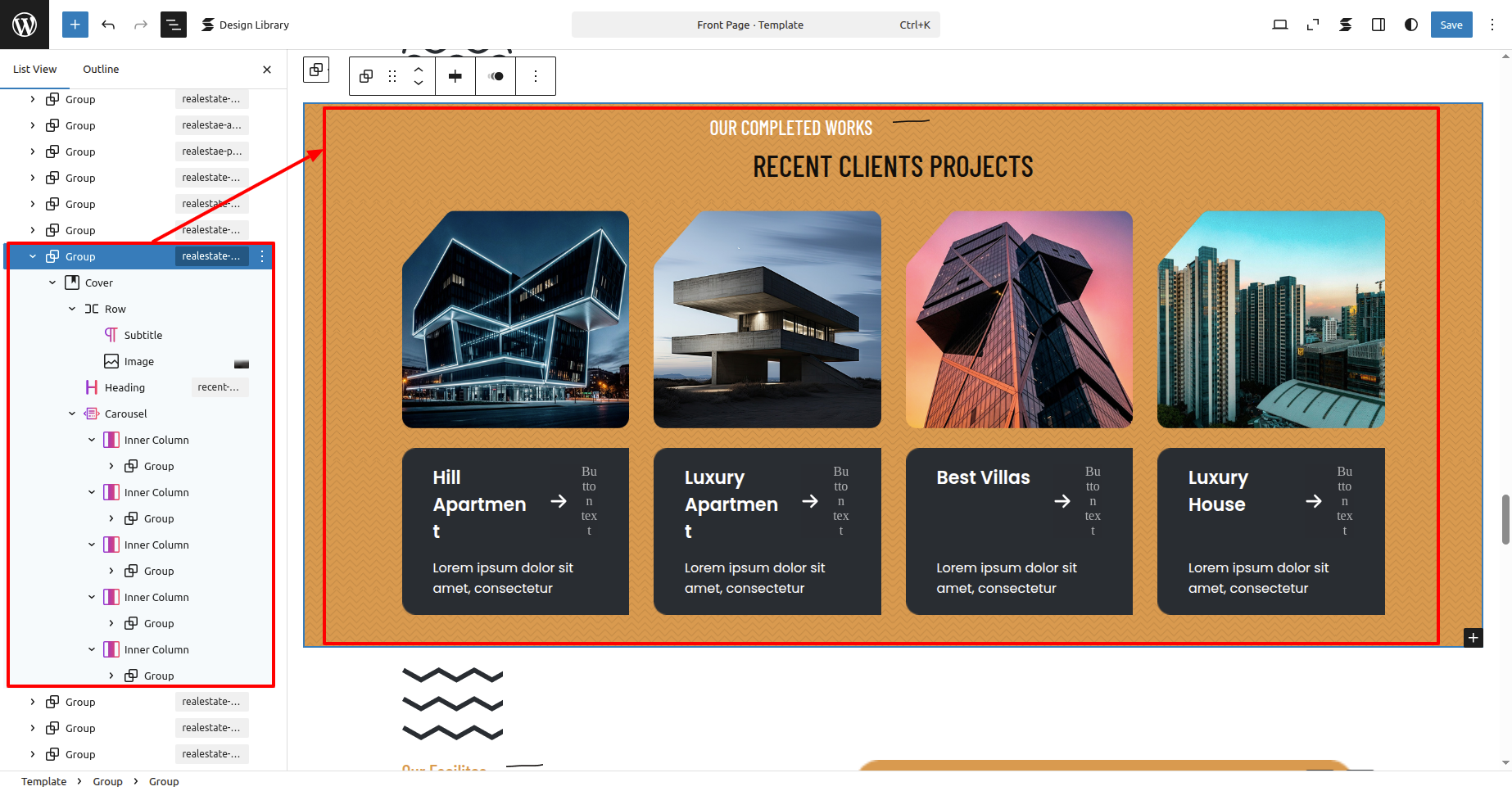Save the template

click(x=1451, y=25)
